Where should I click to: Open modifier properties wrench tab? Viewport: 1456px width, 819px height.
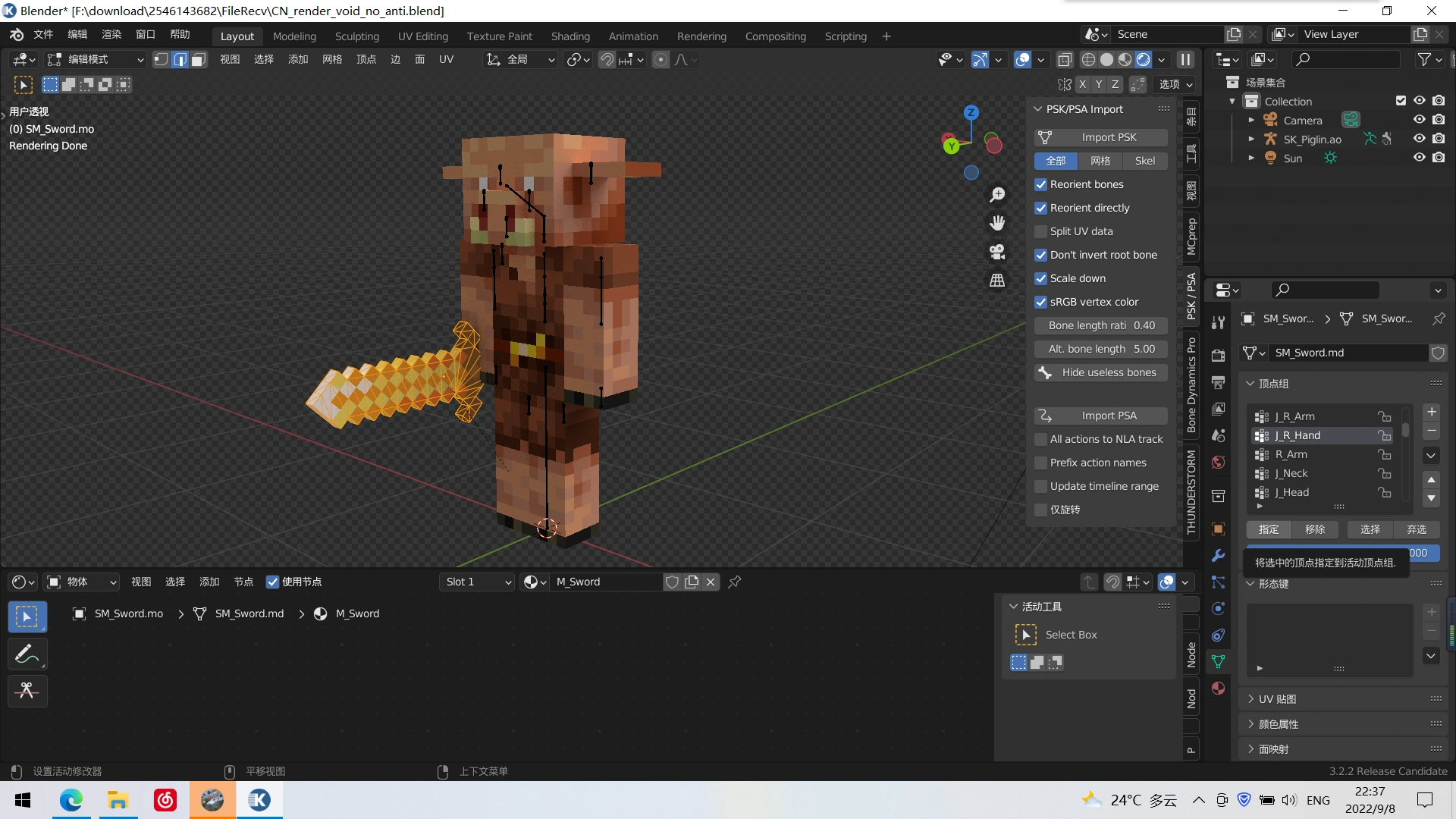(x=1219, y=555)
